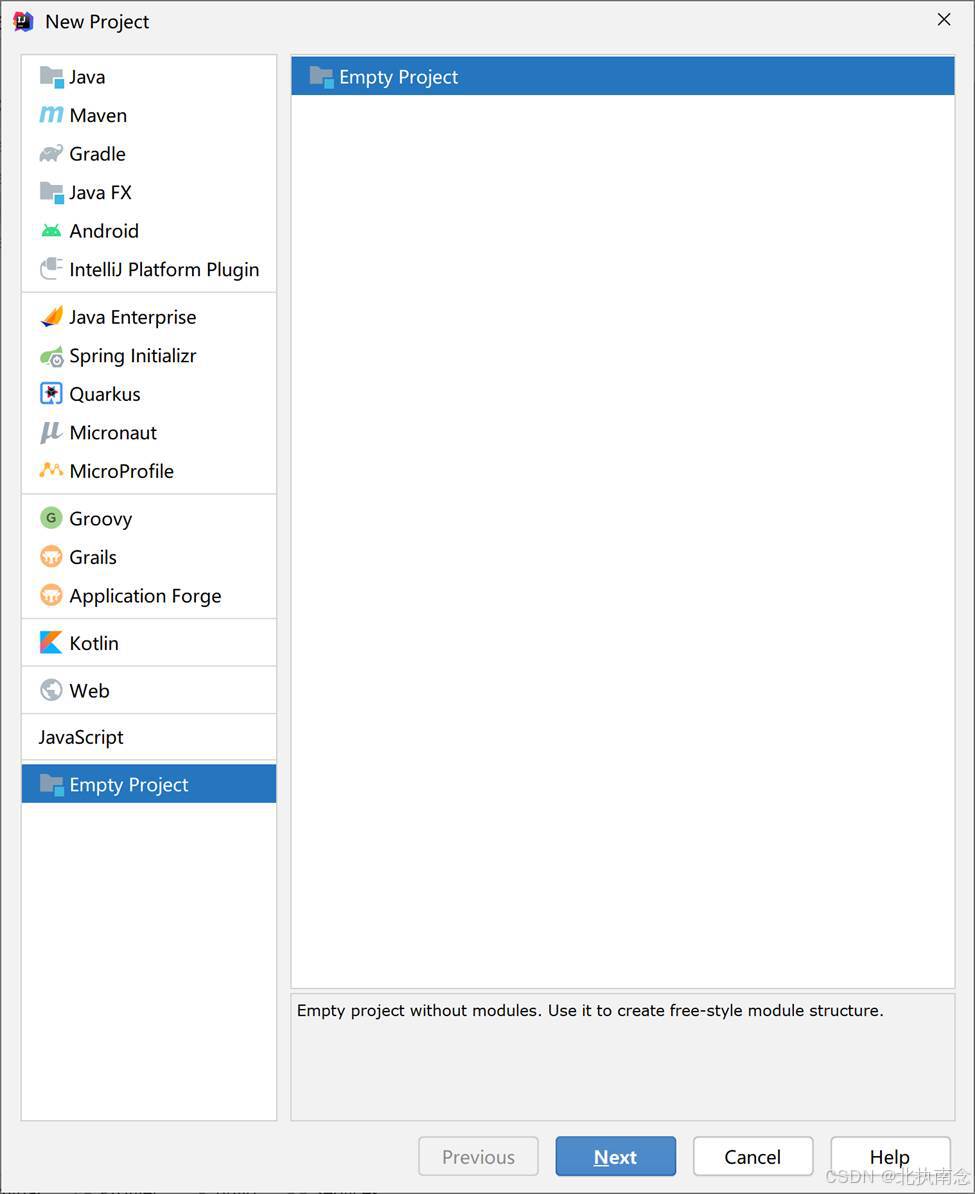Screen dimensions: 975x1194
Task: Click the disabled Previous button
Action: tap(478, 1157)
